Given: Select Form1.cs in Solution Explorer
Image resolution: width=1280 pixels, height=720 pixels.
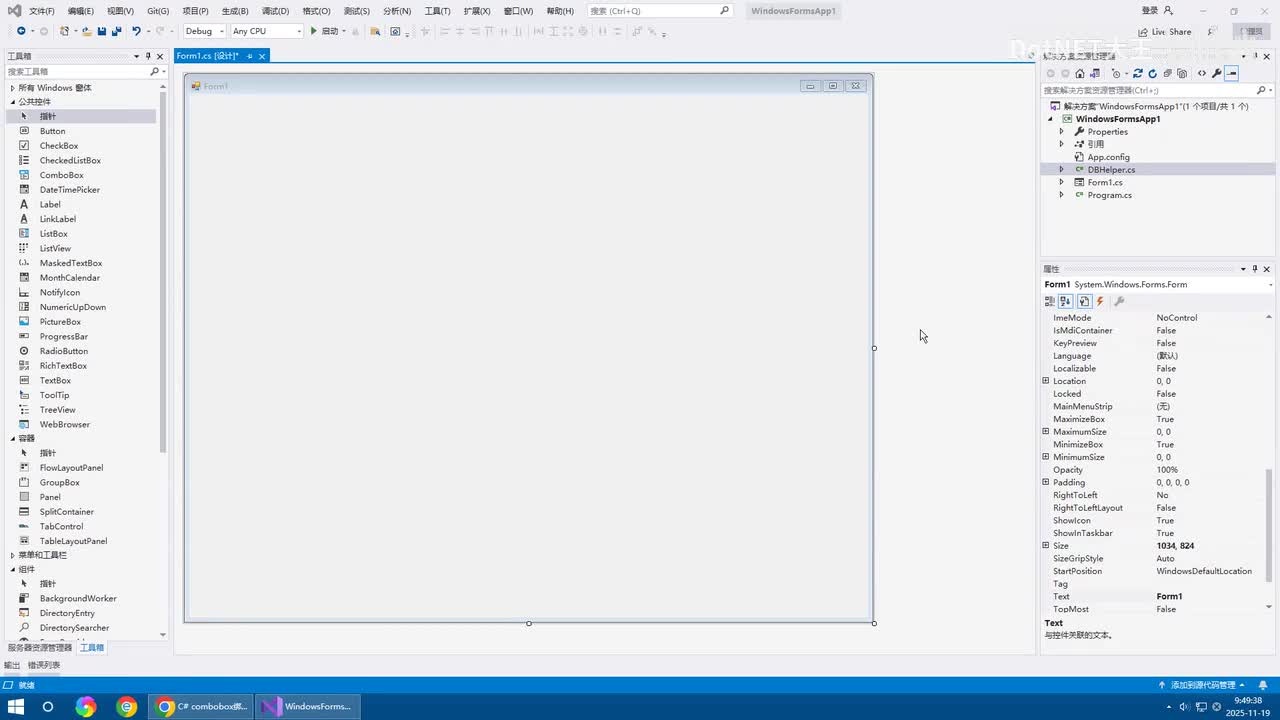Looking at the screenshot, I should click(1105, 183).
